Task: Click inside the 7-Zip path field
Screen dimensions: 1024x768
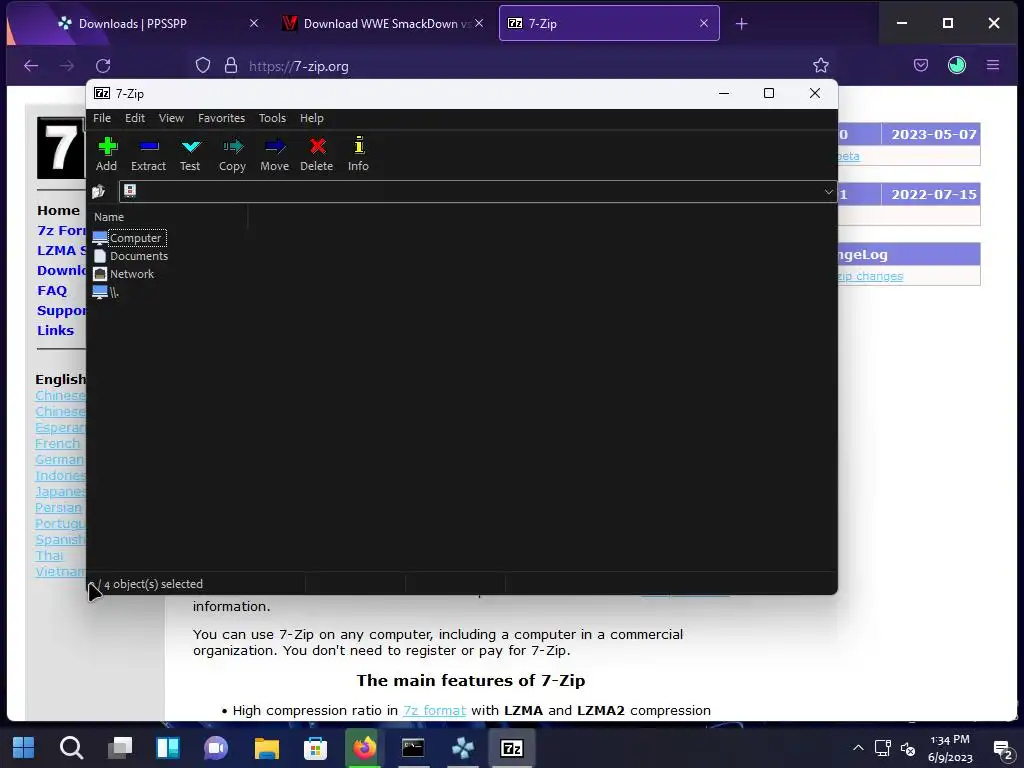Action: tap(478, 191)
